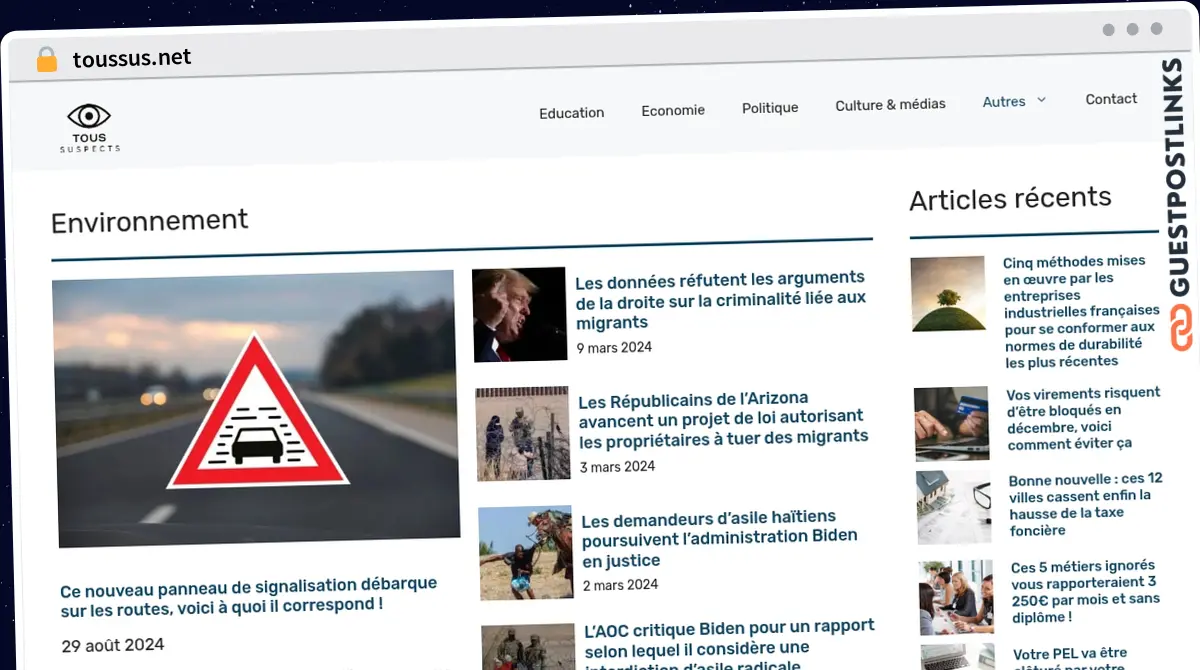1200x670 pixels.
Task: Click the Tous Suspects eye logo
Action: click(89, 128)
